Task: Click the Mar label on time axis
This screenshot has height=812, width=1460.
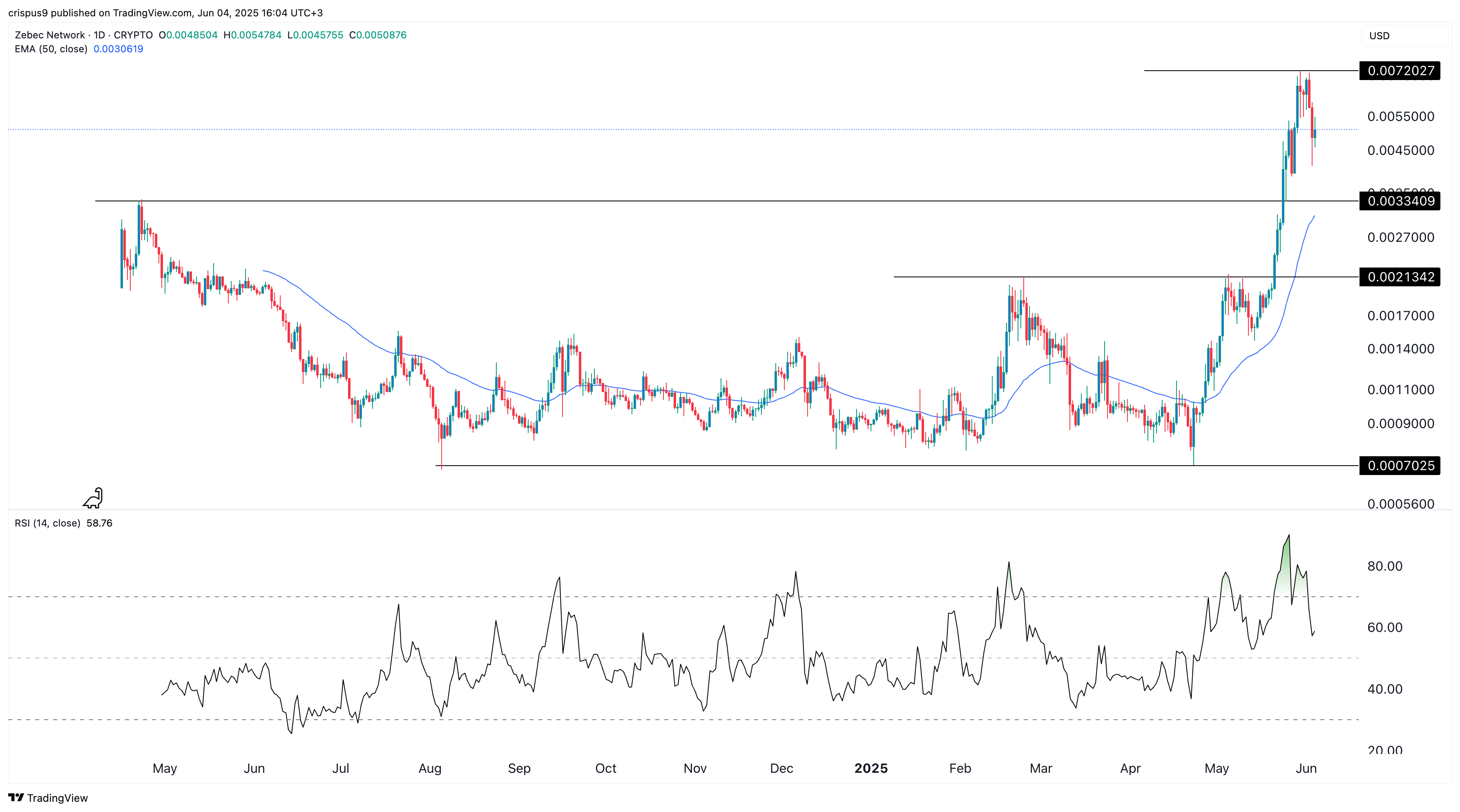Action: tap(1041, 768)
